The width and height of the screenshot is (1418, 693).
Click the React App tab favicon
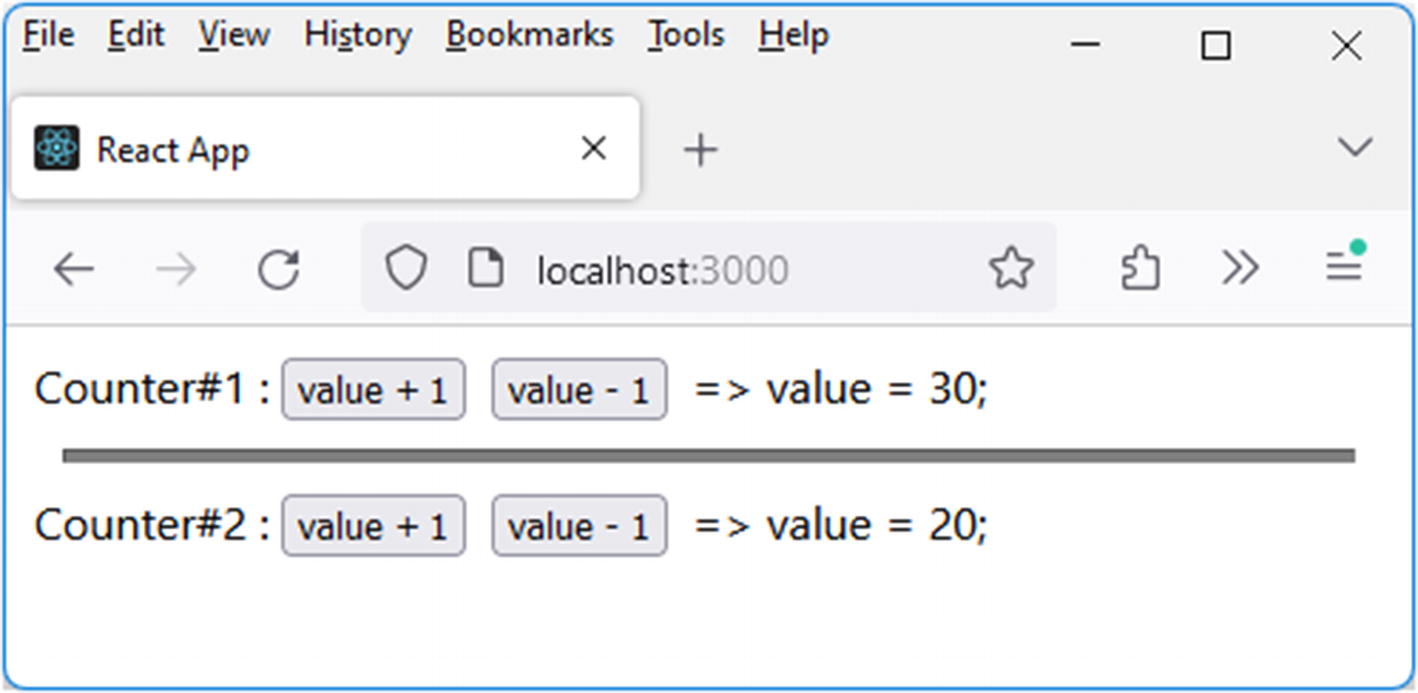click(x=57, y=149)
